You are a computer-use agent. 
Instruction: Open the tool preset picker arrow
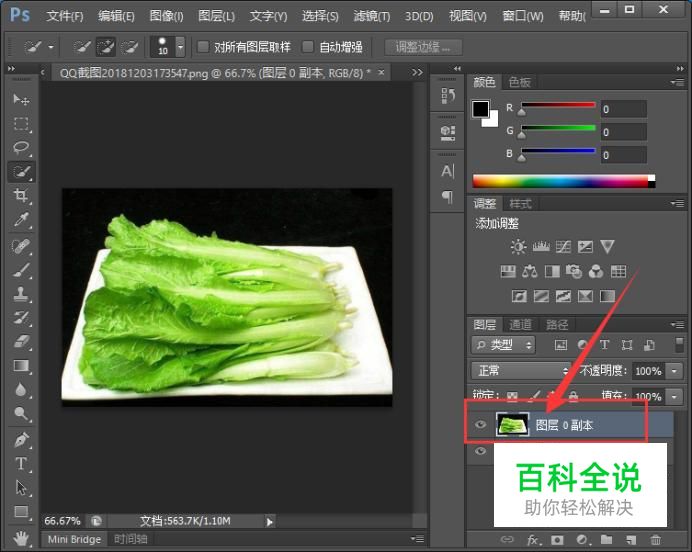click(x=51, y=46)
